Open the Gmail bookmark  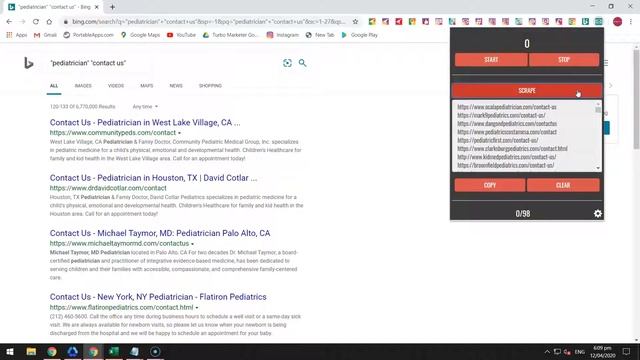tap(45, 35)
